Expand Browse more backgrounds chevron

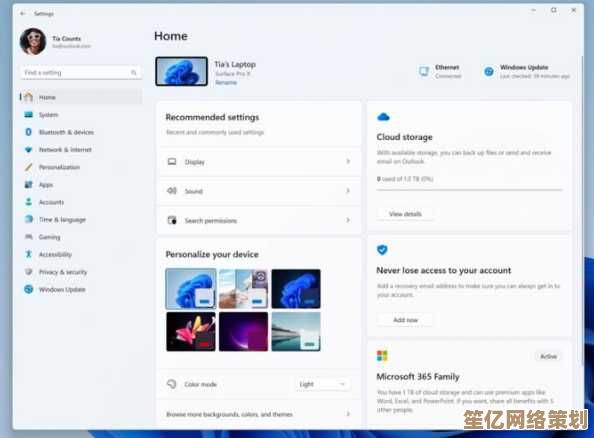pos(348,414)
